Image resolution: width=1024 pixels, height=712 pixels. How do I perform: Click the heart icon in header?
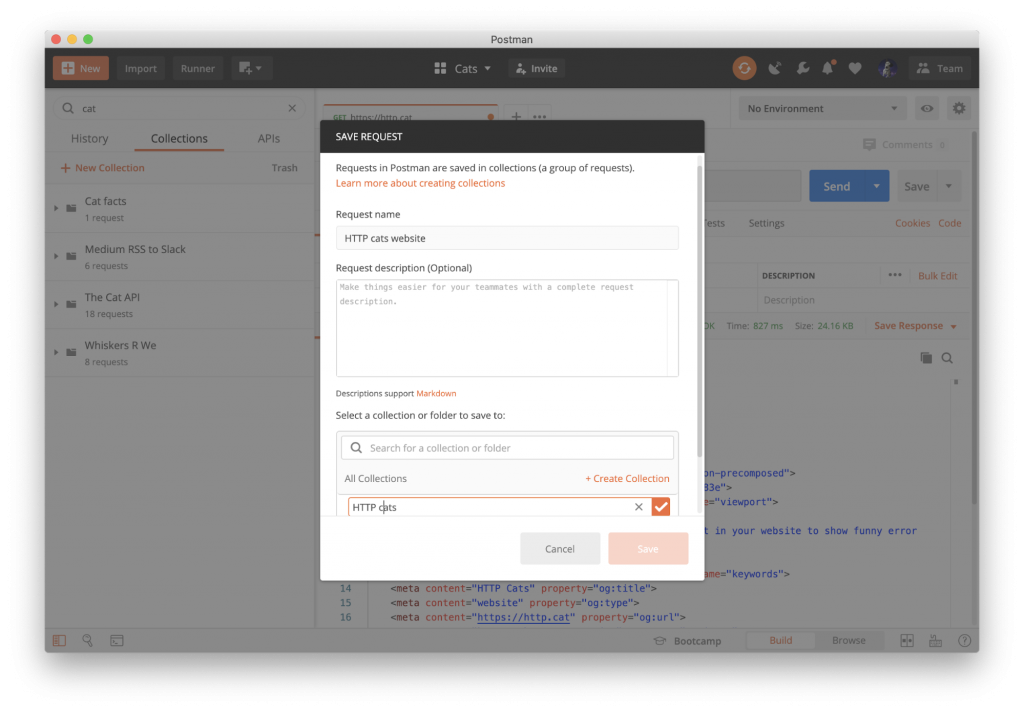855,68
